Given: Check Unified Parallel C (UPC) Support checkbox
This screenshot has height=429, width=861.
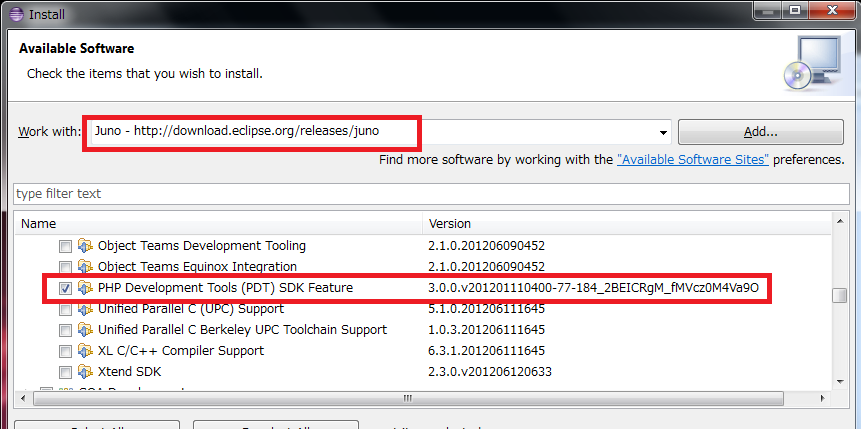Looking at the screenshot, I should pyautogui.click(x=65, y=309).
